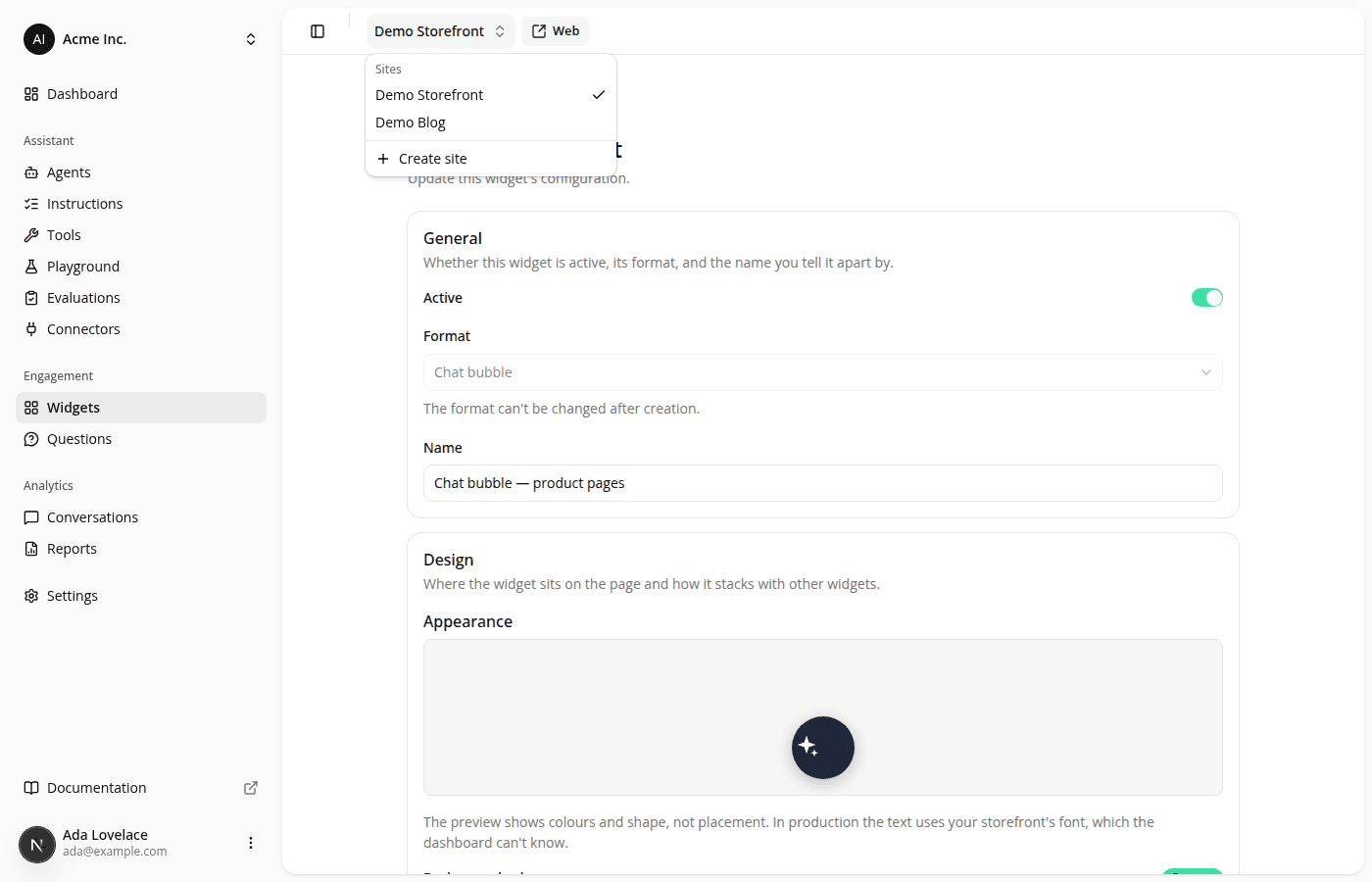Open Ada Lovelace user options menu

[251, 843]
